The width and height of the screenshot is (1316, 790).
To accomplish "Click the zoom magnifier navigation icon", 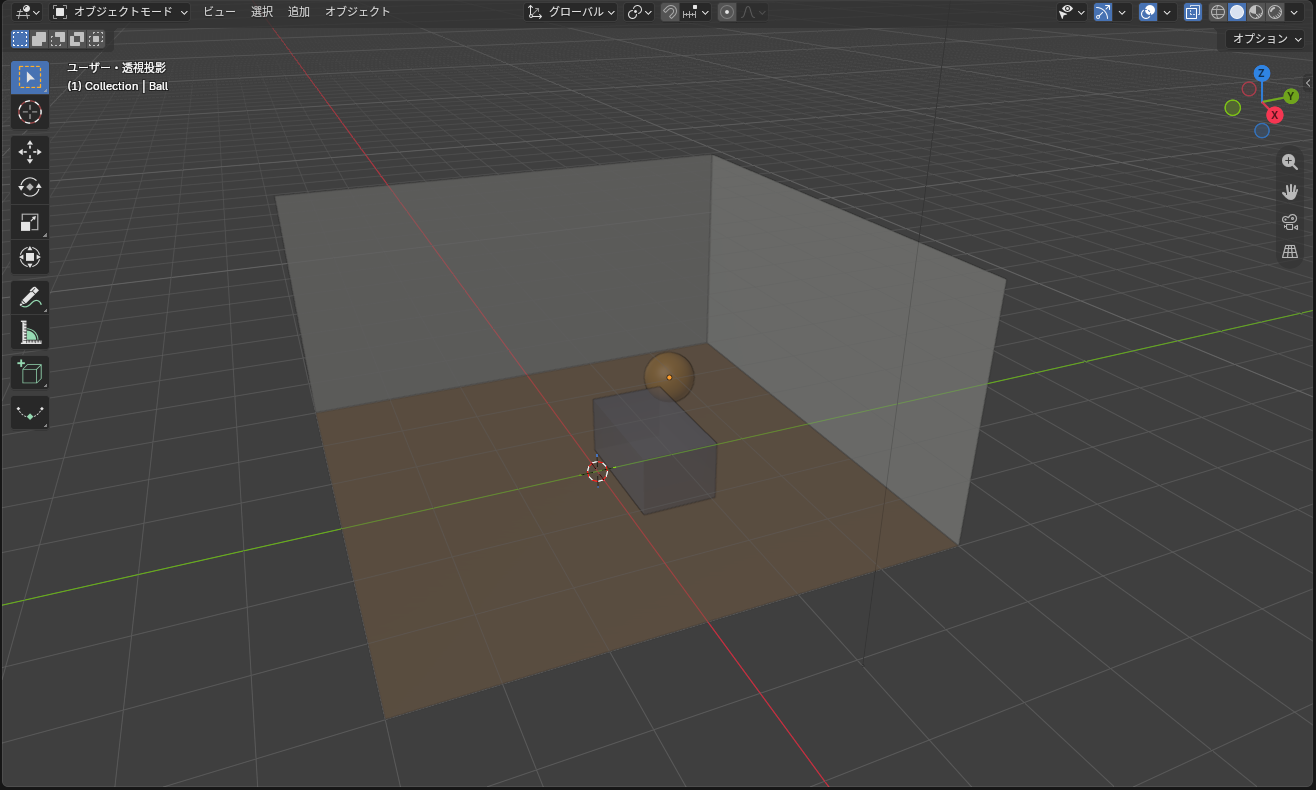I will pyautogui.click(x=1290, y=162).
